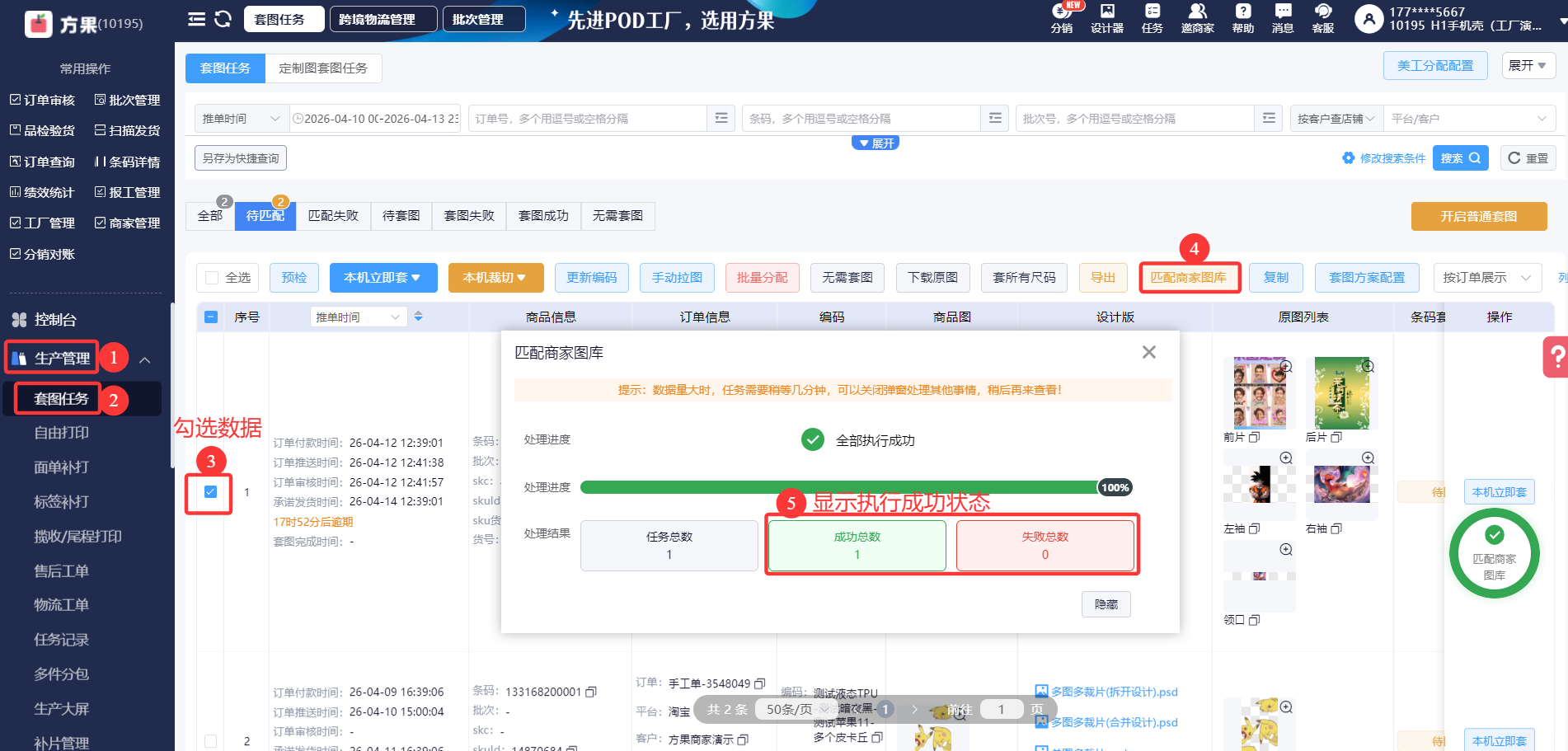This screenshot has height=751, width=1568.
Task: Switch to 定制图套图任务 tab
Action: pyautogui.click(x=323, y=68)
